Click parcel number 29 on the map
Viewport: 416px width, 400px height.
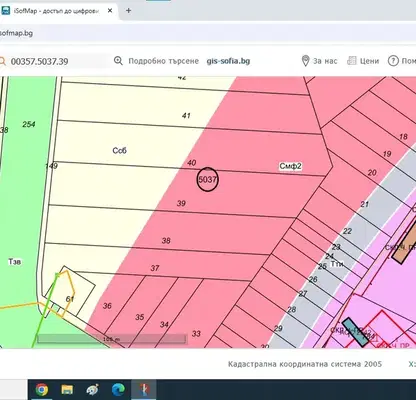tap(278, 328)
